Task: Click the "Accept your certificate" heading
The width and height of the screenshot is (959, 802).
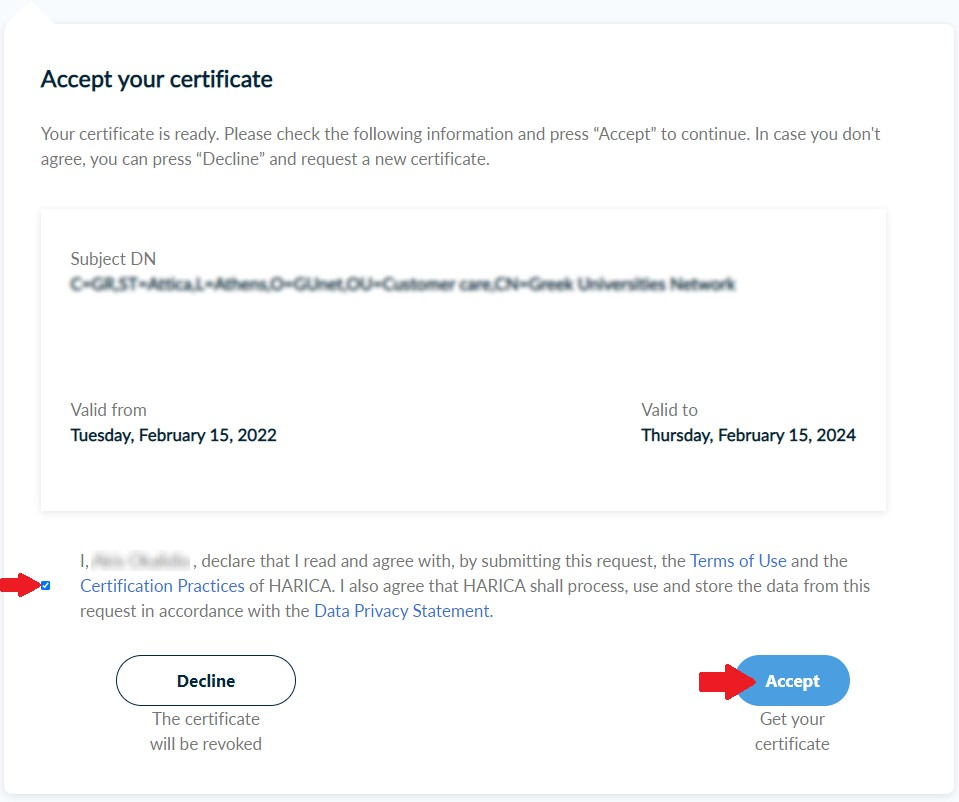Action: pyautogui.click(x=157, y=80)
